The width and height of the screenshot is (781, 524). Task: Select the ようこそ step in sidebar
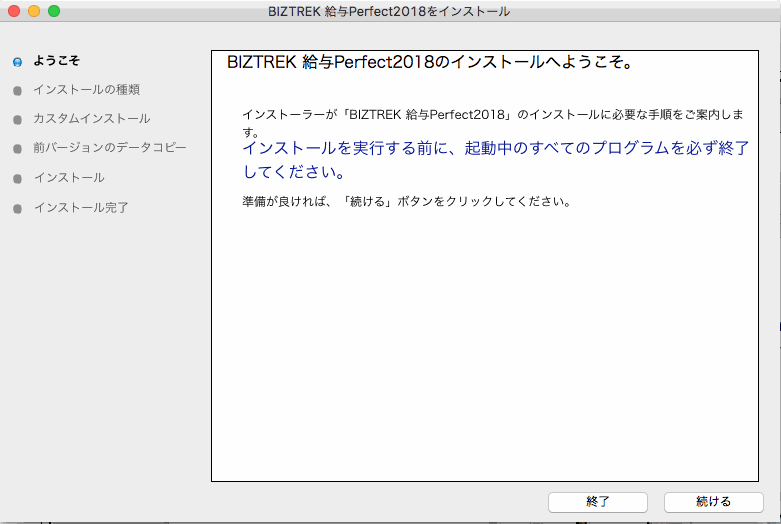click(56, 60)
